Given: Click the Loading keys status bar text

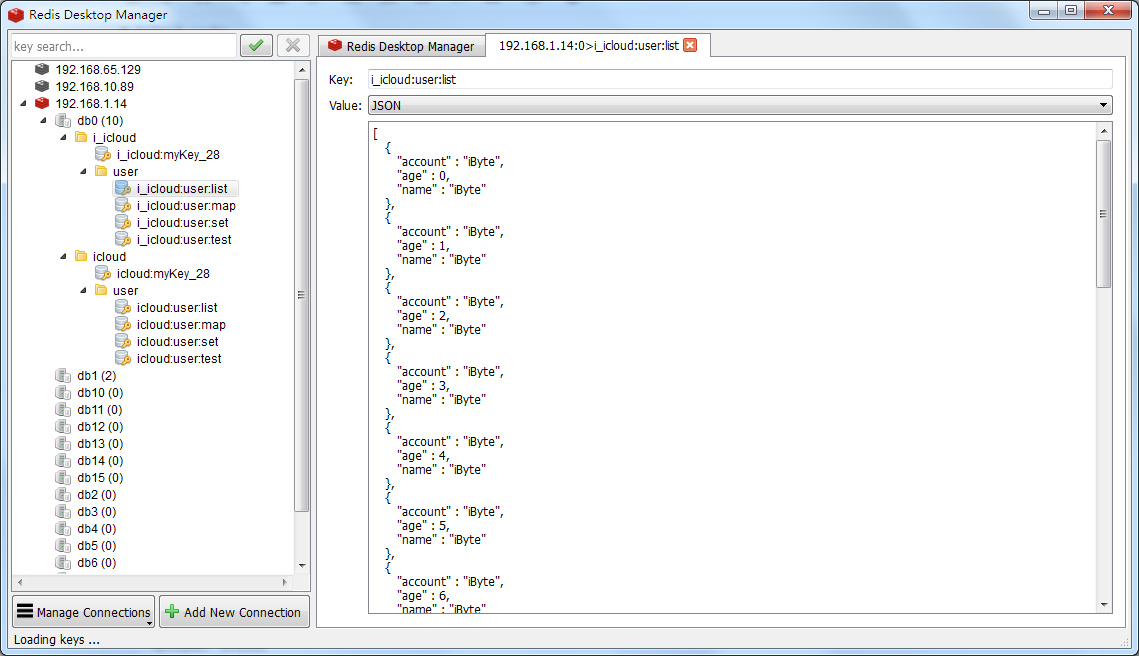Looking at the screenshot, I should tap(57, 639).
